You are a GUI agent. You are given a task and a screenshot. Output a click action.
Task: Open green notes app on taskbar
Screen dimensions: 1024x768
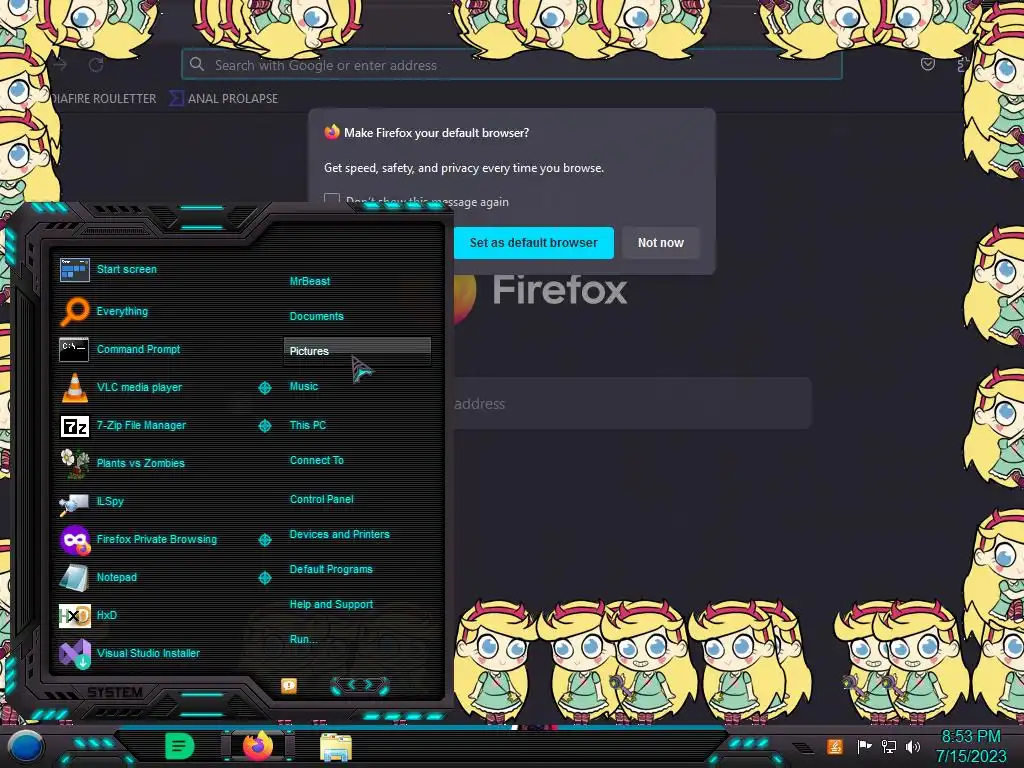[180, 746]
